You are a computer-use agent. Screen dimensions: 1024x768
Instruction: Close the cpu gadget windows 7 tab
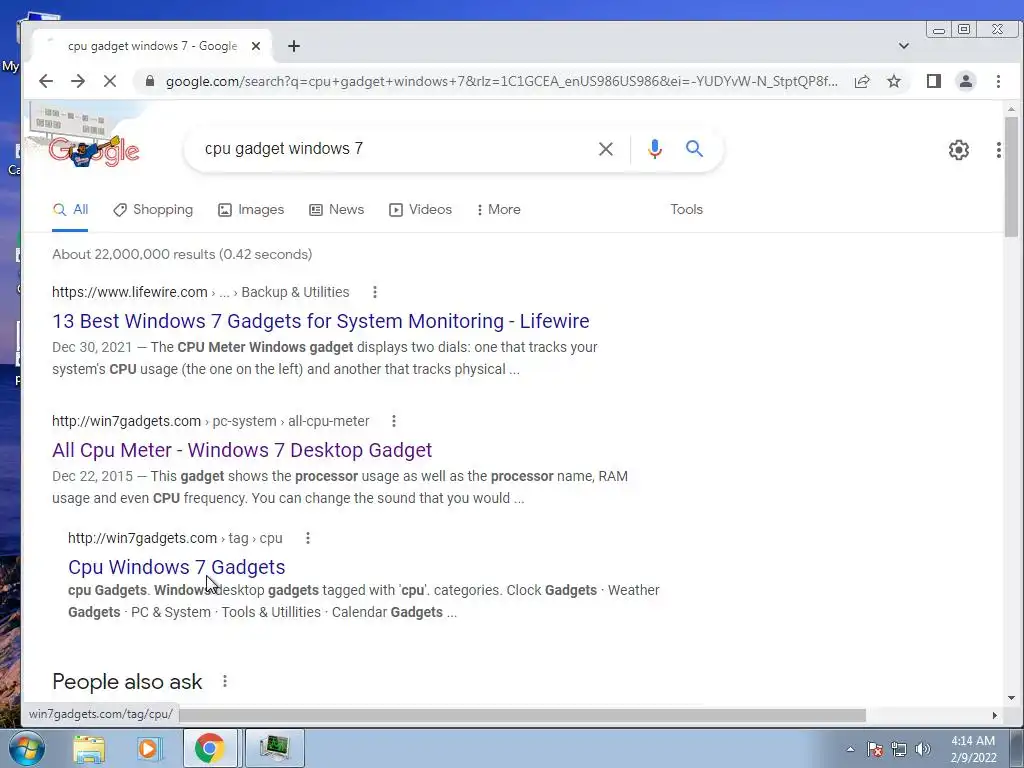click(256, 46)
